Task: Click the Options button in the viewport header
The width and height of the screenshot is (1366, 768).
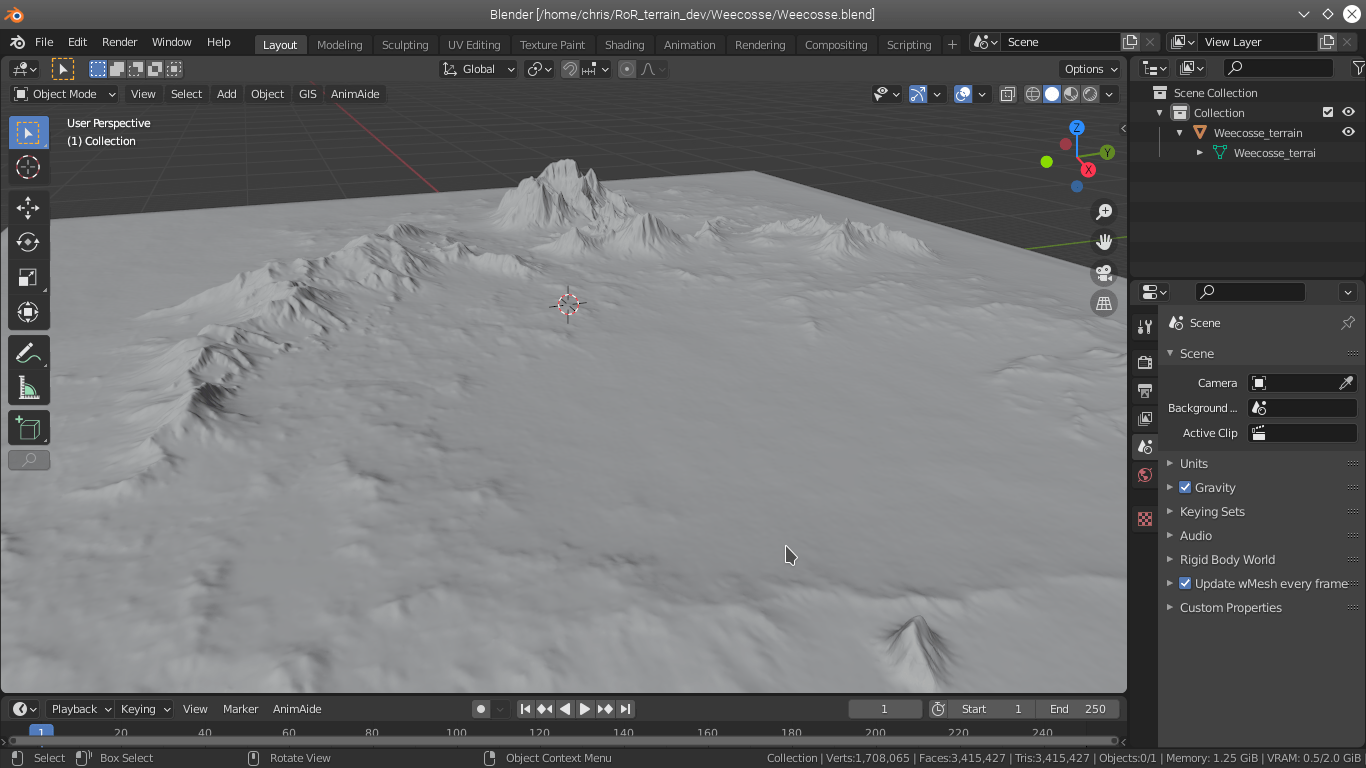Action: pos(1089,68)
